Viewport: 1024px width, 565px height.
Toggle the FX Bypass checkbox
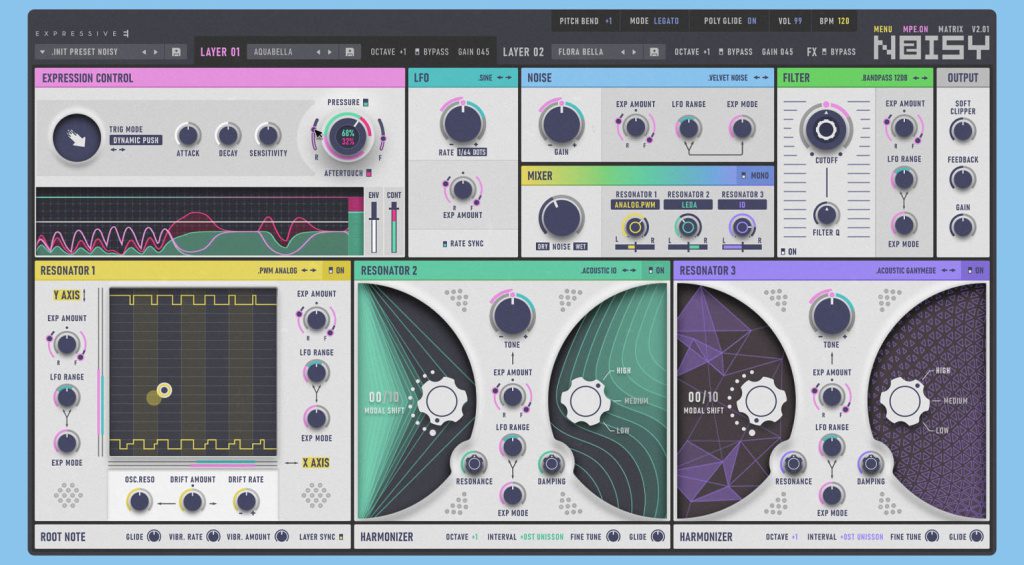pyautogui.click(x=824, y=52)
